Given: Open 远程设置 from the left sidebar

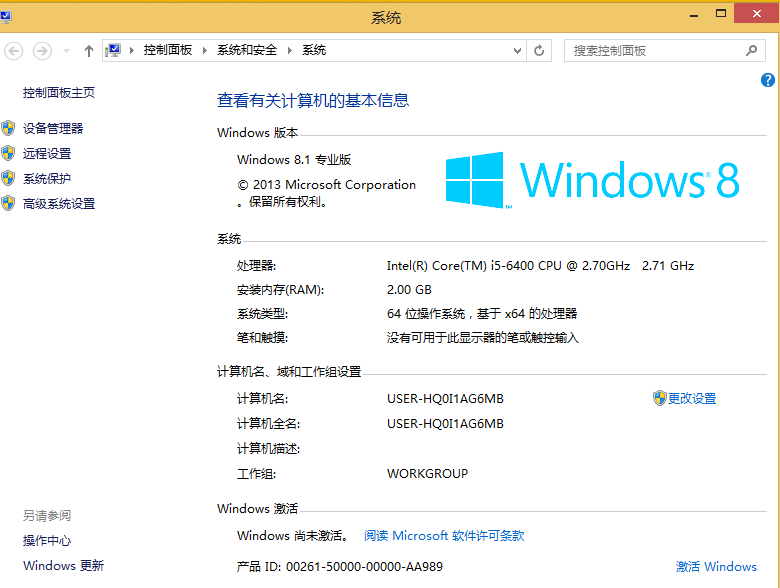Looking at the screenshot, I should pyautogui.click(x=47, y=153).
